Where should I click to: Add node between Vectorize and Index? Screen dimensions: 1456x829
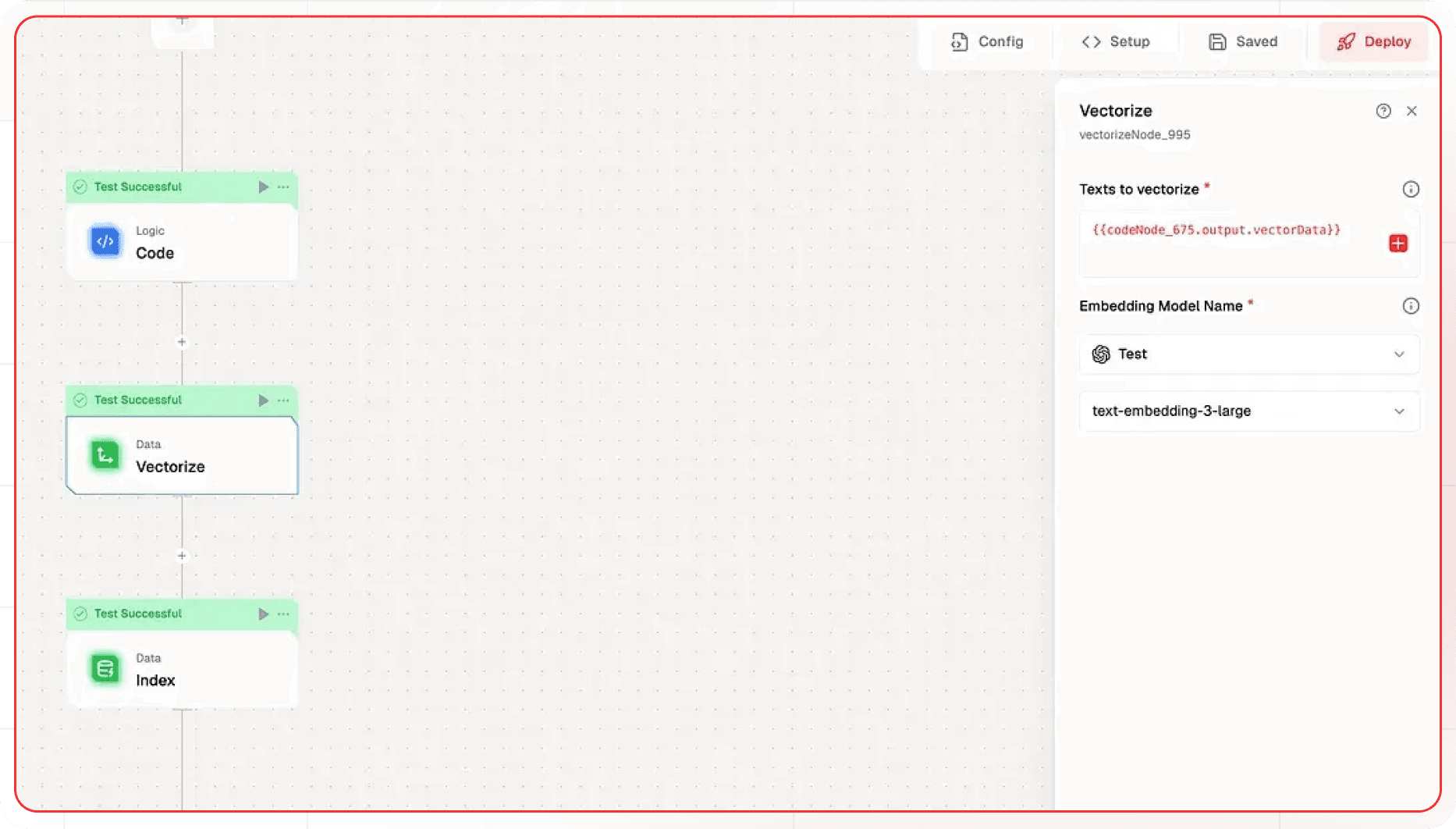(x=182, y=556)
